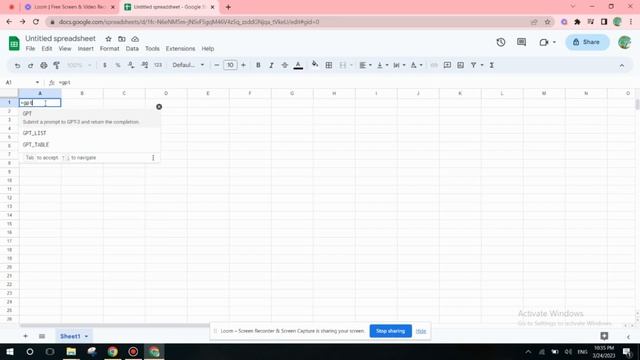640x360 pixels.
Task: Insert a comment via toolbar icon
Action: point(447,65)
